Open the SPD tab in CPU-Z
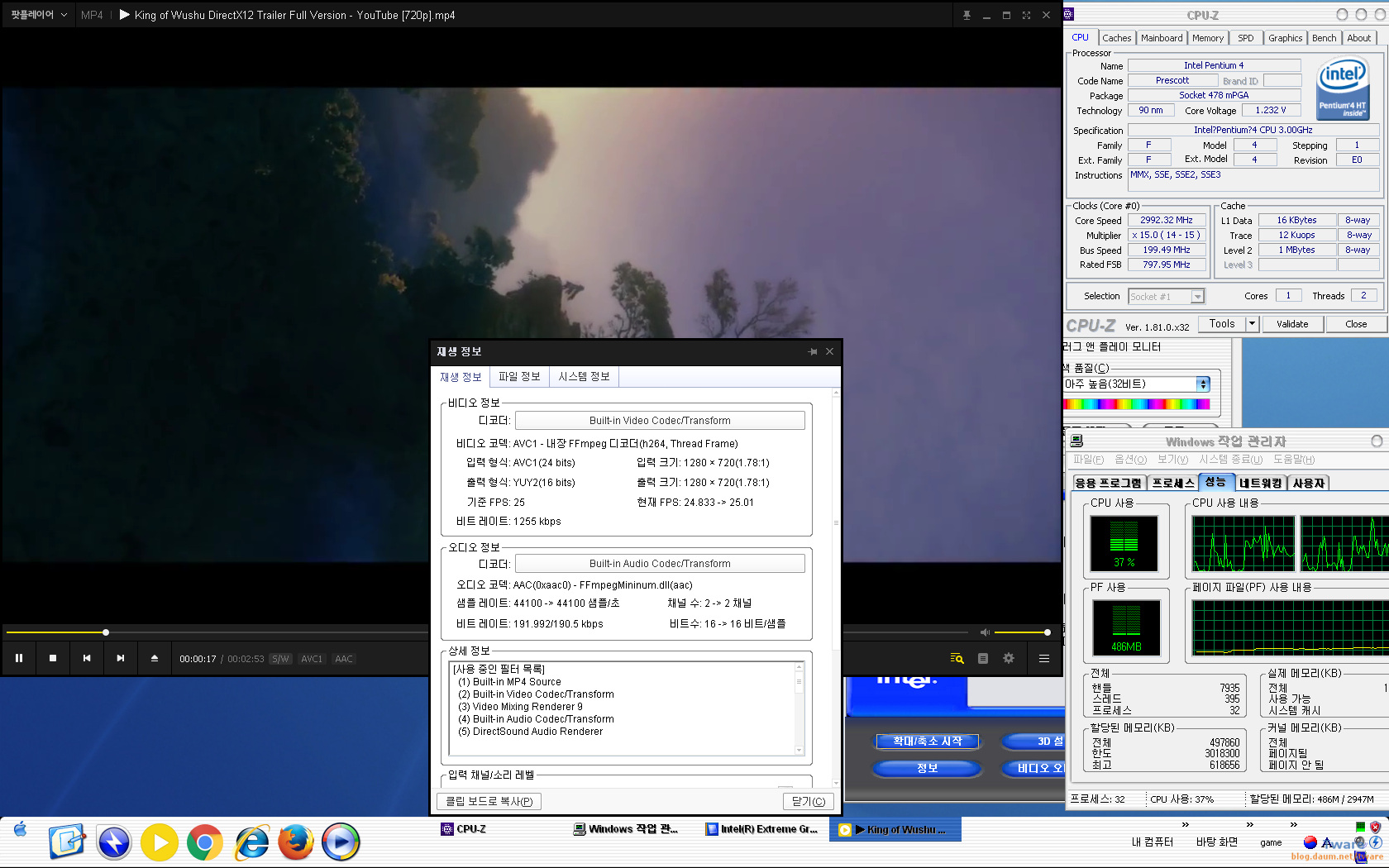 pos(1246,38)
